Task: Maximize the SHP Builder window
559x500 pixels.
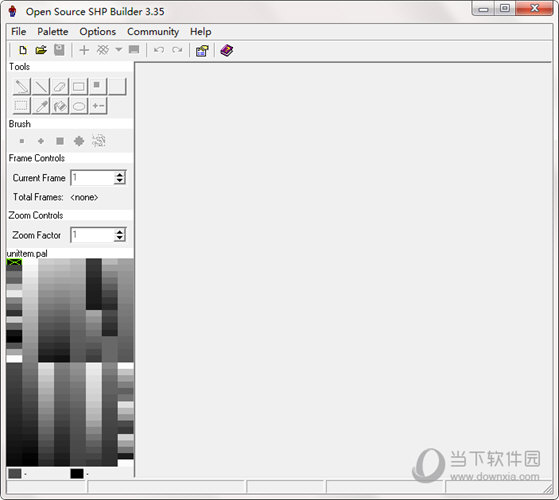Action: pos(505,9)
